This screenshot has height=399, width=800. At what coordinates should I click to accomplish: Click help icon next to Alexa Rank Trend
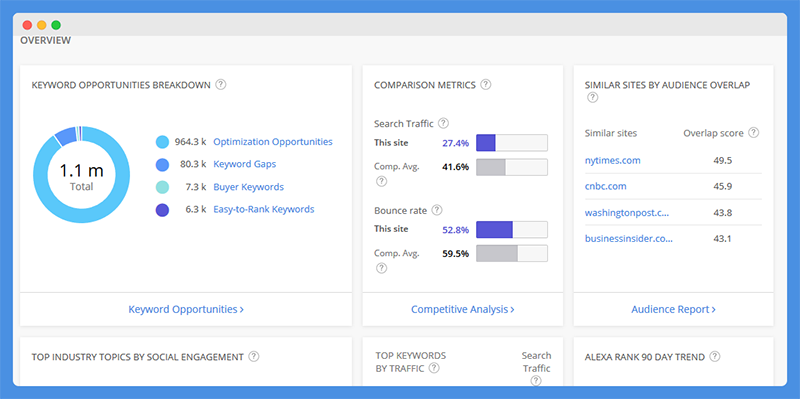pyautogui.click(x=715, y=357)
